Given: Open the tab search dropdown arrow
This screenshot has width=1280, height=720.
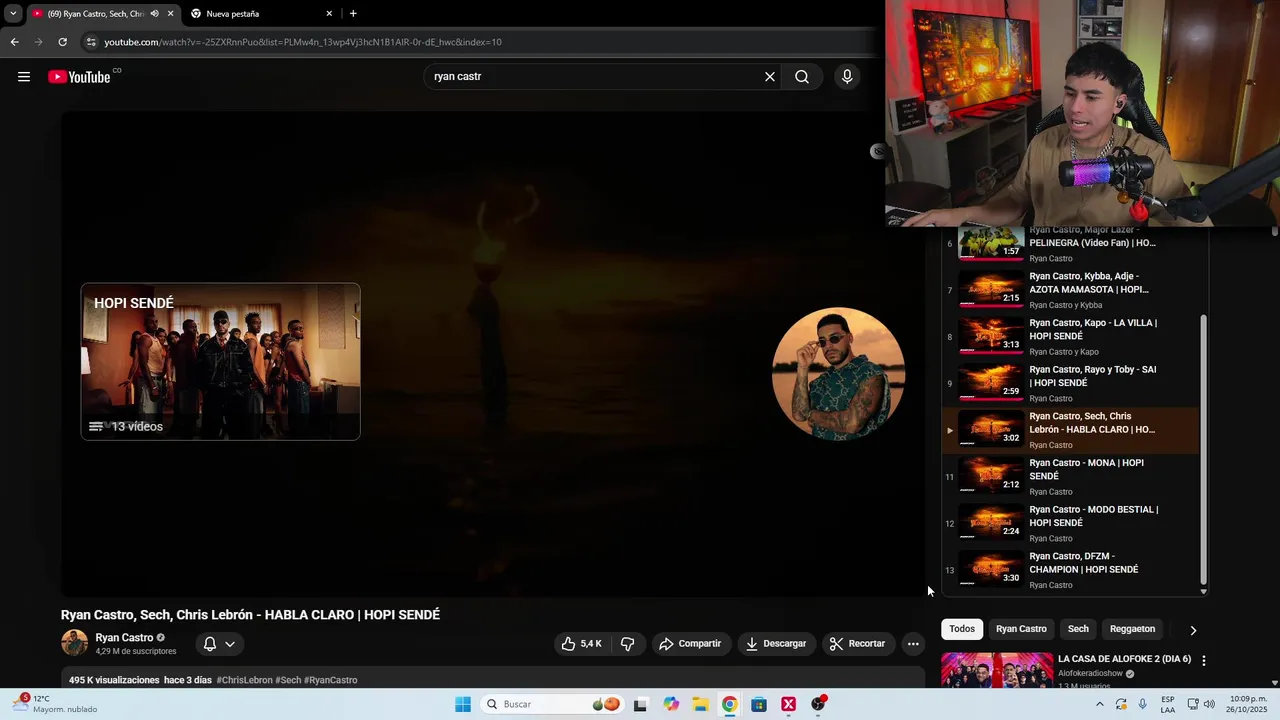Looking at the screenshot, I should coord(13,14).
